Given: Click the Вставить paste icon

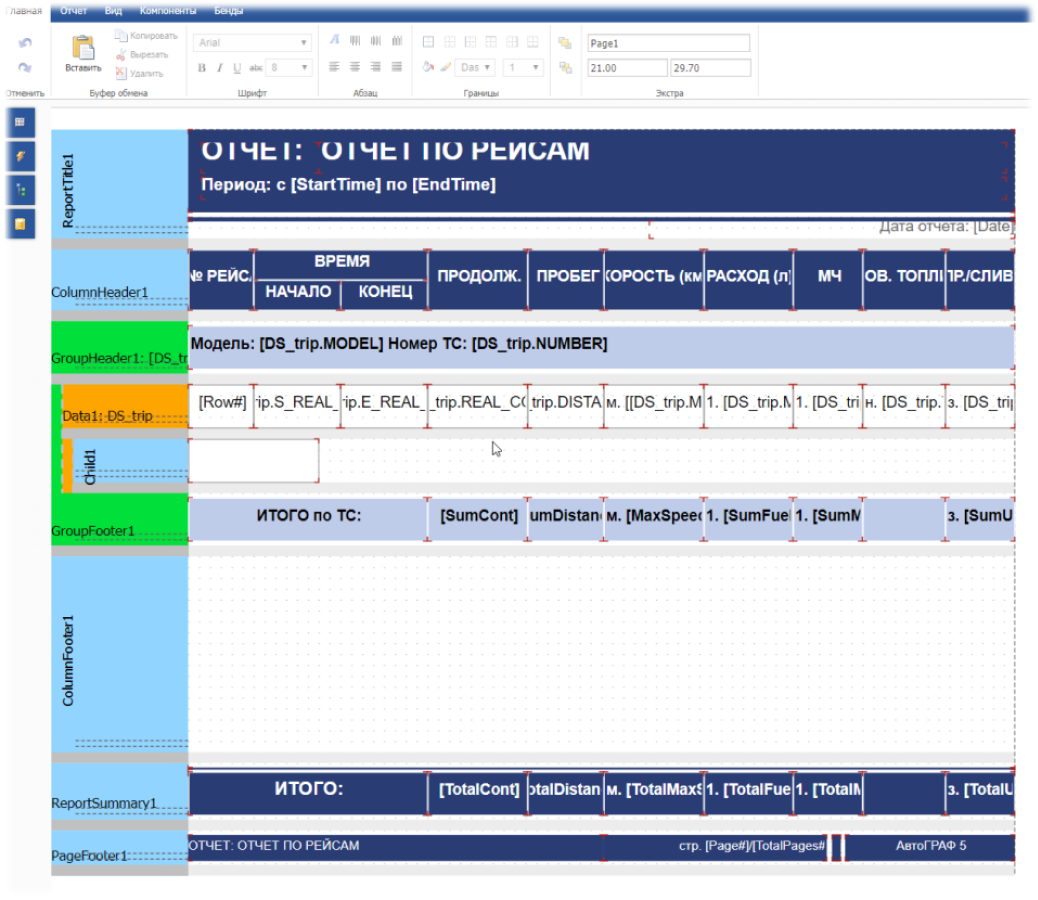Looking at the screenshot, I should coord(83,48).
